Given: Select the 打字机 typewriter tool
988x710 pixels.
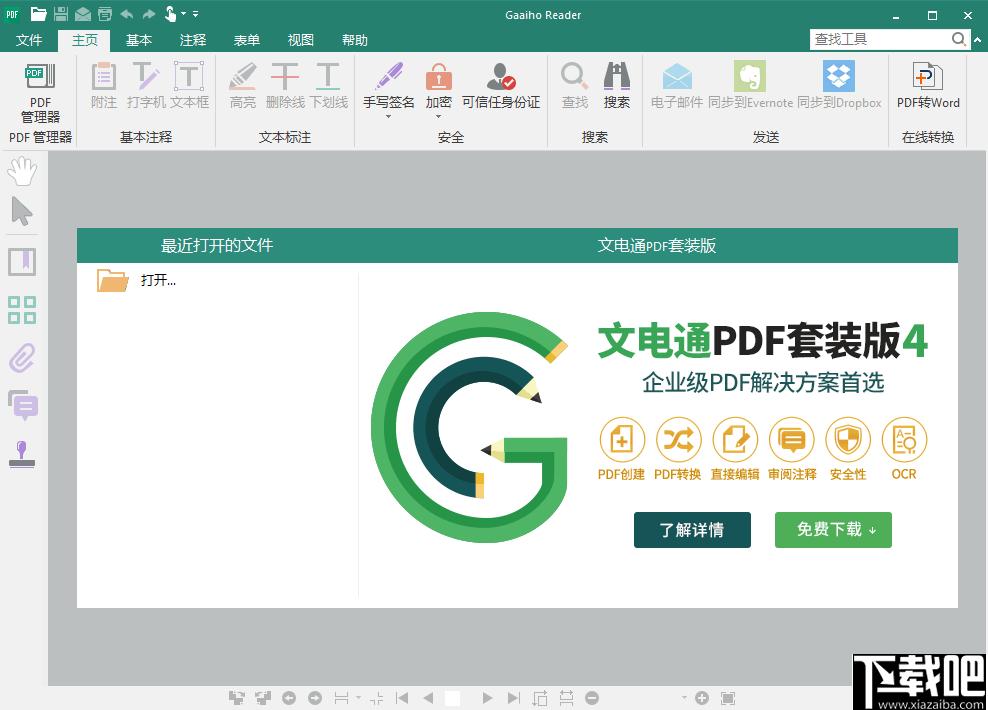Looking at the screenshot, I should coord(146,86).
